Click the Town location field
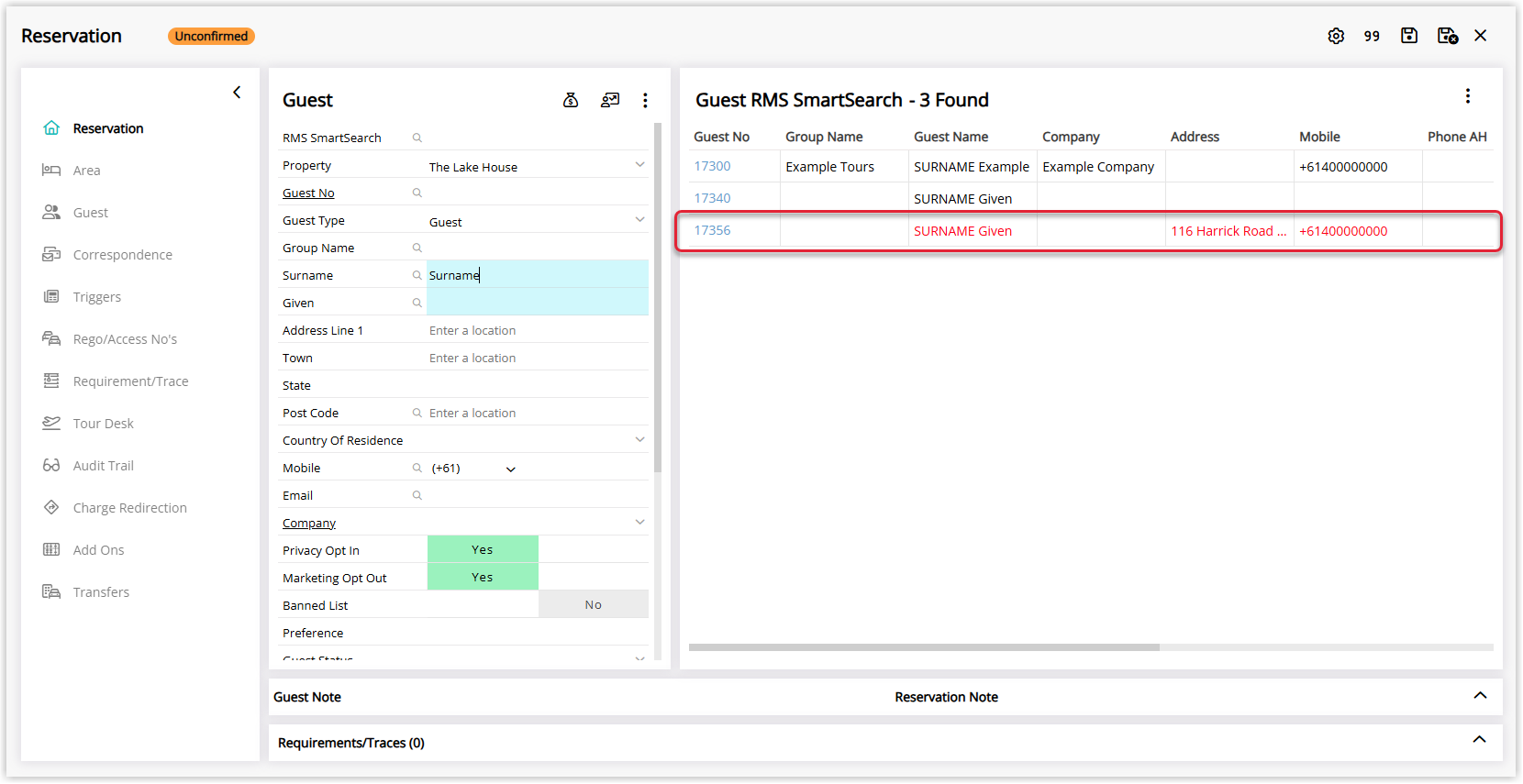Image resolution: width=1523 pixels, height=784 pixels. [538, 358]
